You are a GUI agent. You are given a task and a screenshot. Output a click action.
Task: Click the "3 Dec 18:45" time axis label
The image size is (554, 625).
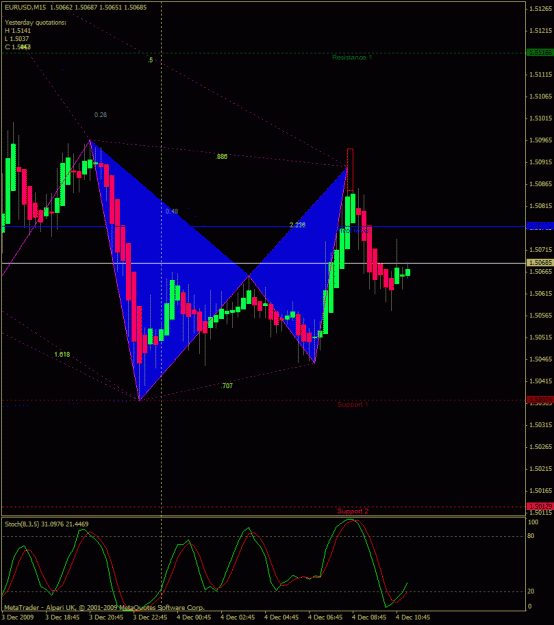point(62,617)
